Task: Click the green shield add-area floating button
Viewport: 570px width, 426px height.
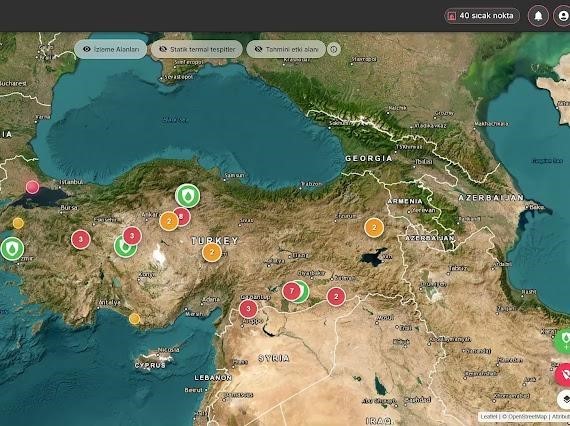Action: 562,341
